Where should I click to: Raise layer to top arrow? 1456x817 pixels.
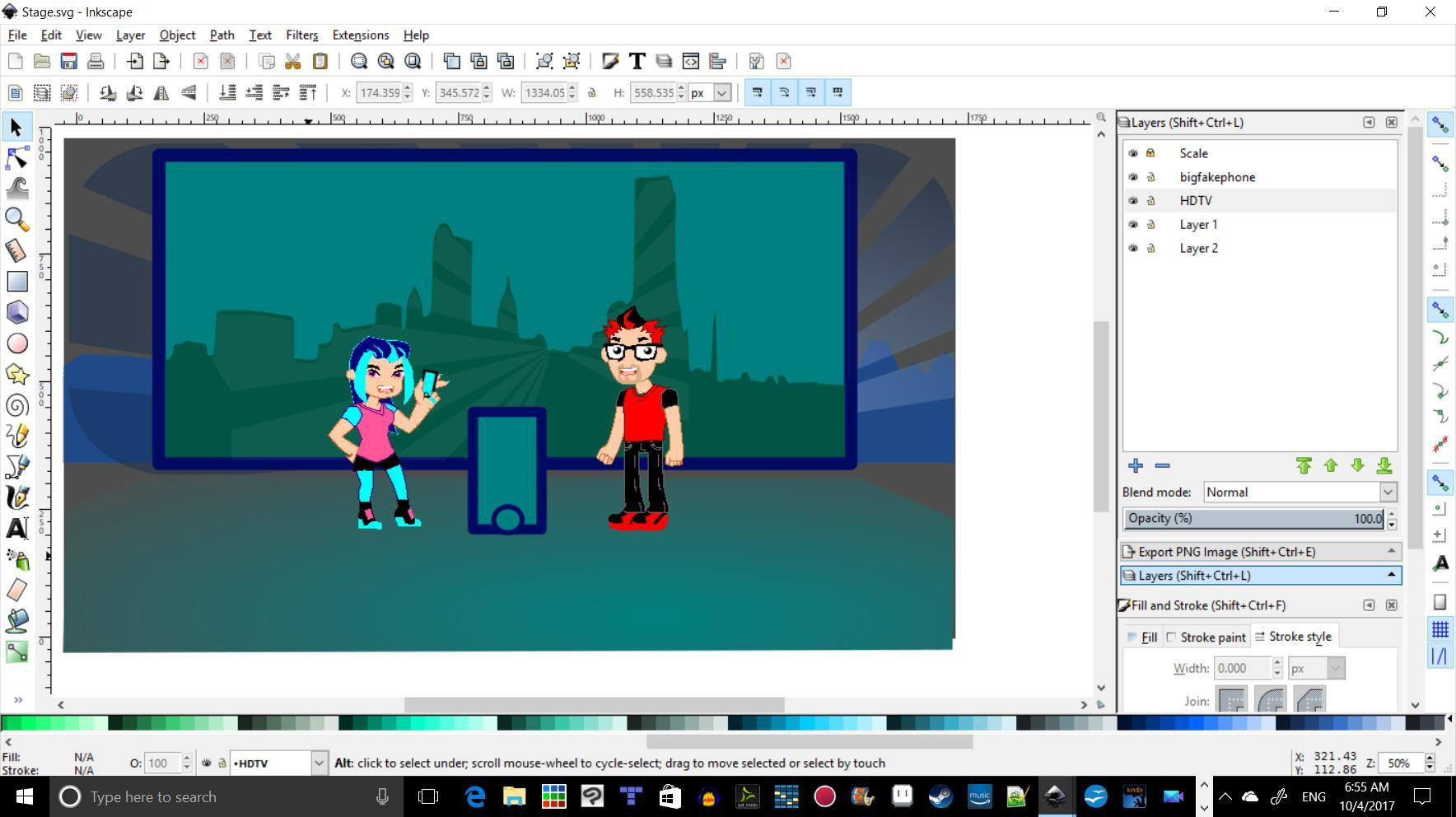1304,466
